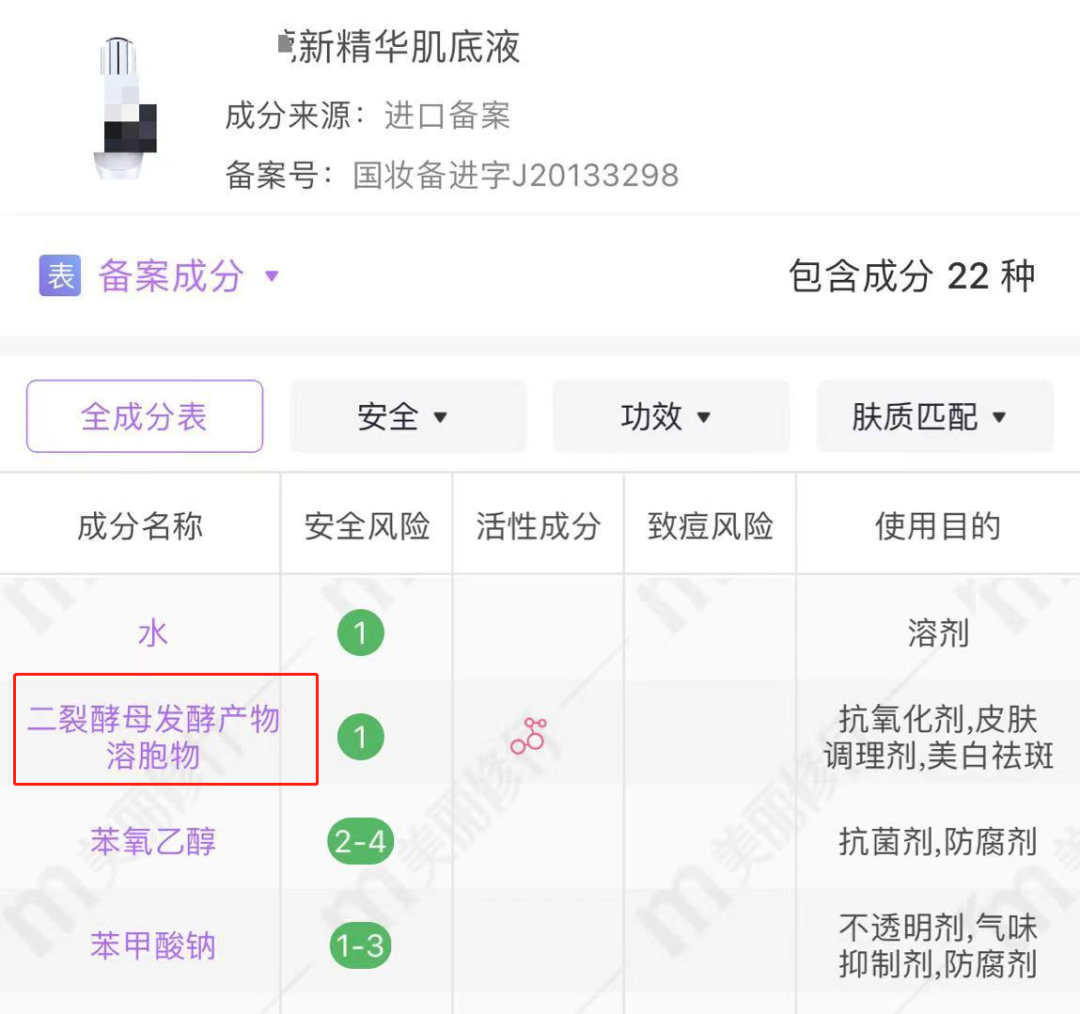Open the 二裂酵母发酵产物溶胞物 ingredient link
Image resolution: width=1080 pixels, height=1014 pixels.
153,737
